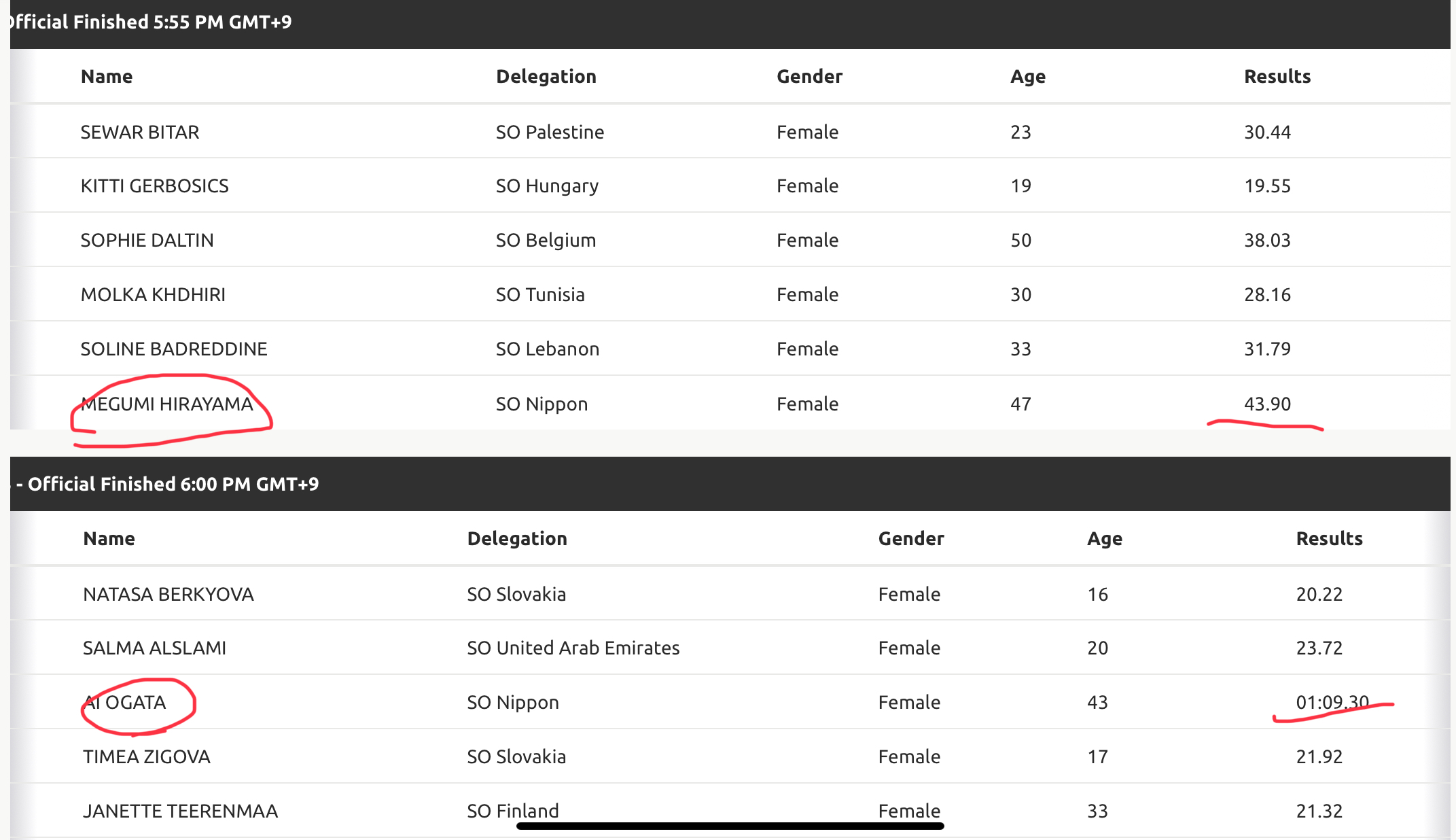Click the Gender header in first table

click(x=809, y=76)
